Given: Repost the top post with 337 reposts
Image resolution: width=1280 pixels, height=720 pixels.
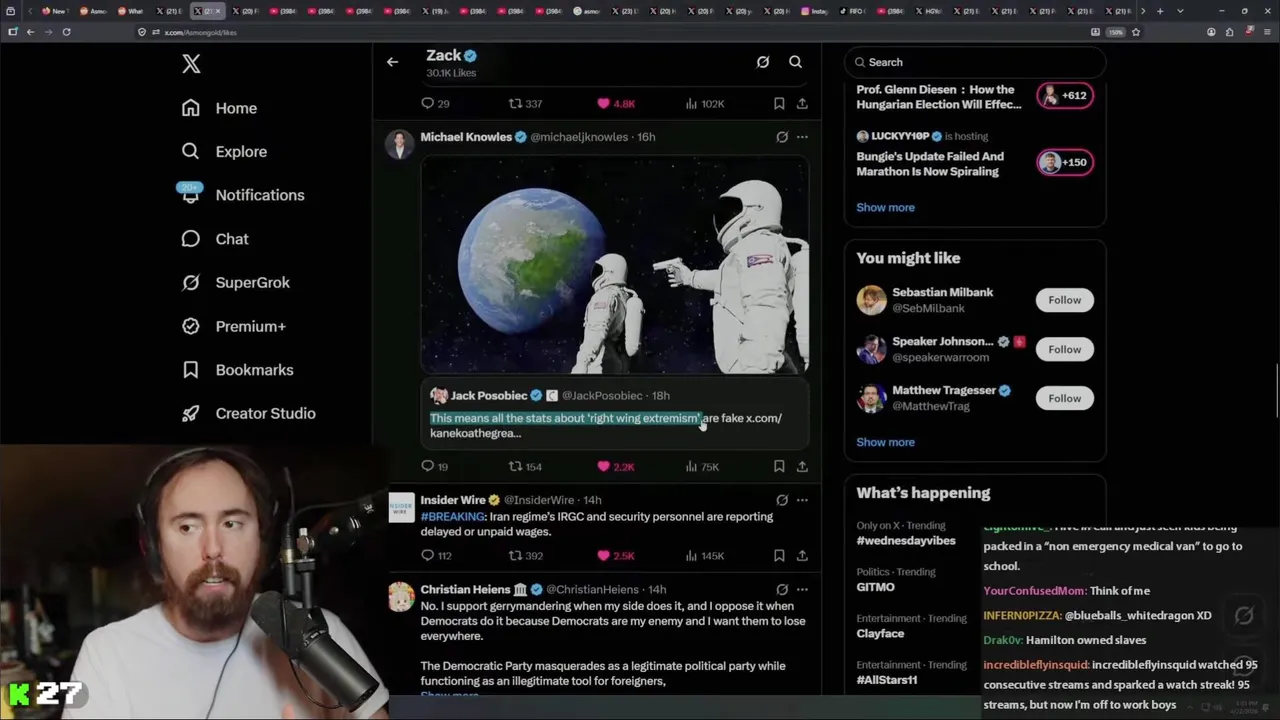Looking at the screenshot, I should (x=525, y=103).
